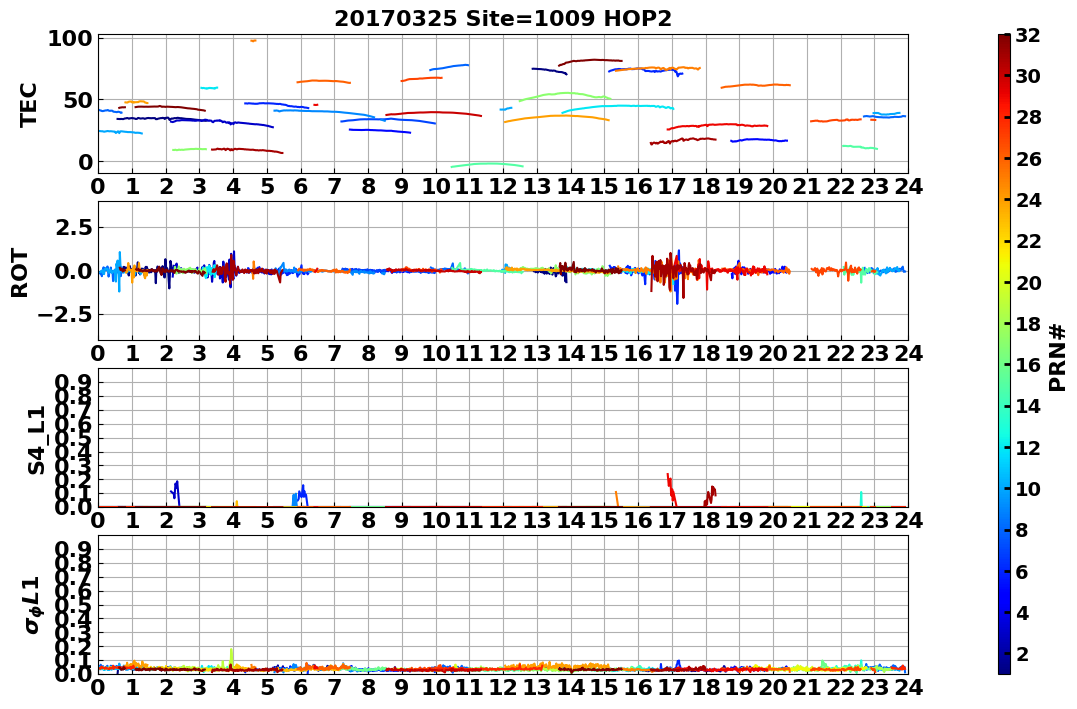The image size is (1077, 709).
Task: Select hour 10 tick below S4_L1 panel
Action: coord(436,520)
